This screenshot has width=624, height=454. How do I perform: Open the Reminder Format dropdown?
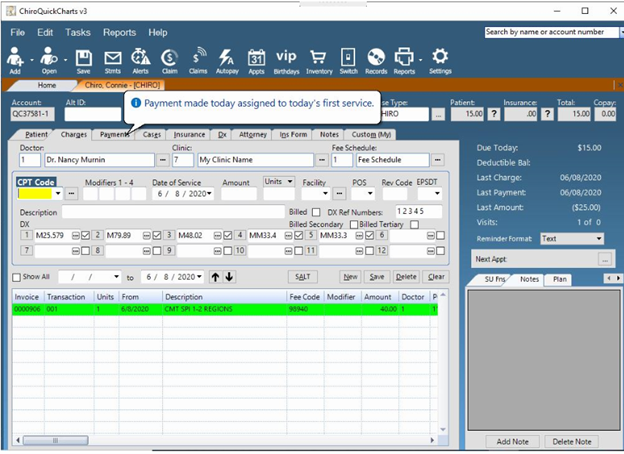599,239
